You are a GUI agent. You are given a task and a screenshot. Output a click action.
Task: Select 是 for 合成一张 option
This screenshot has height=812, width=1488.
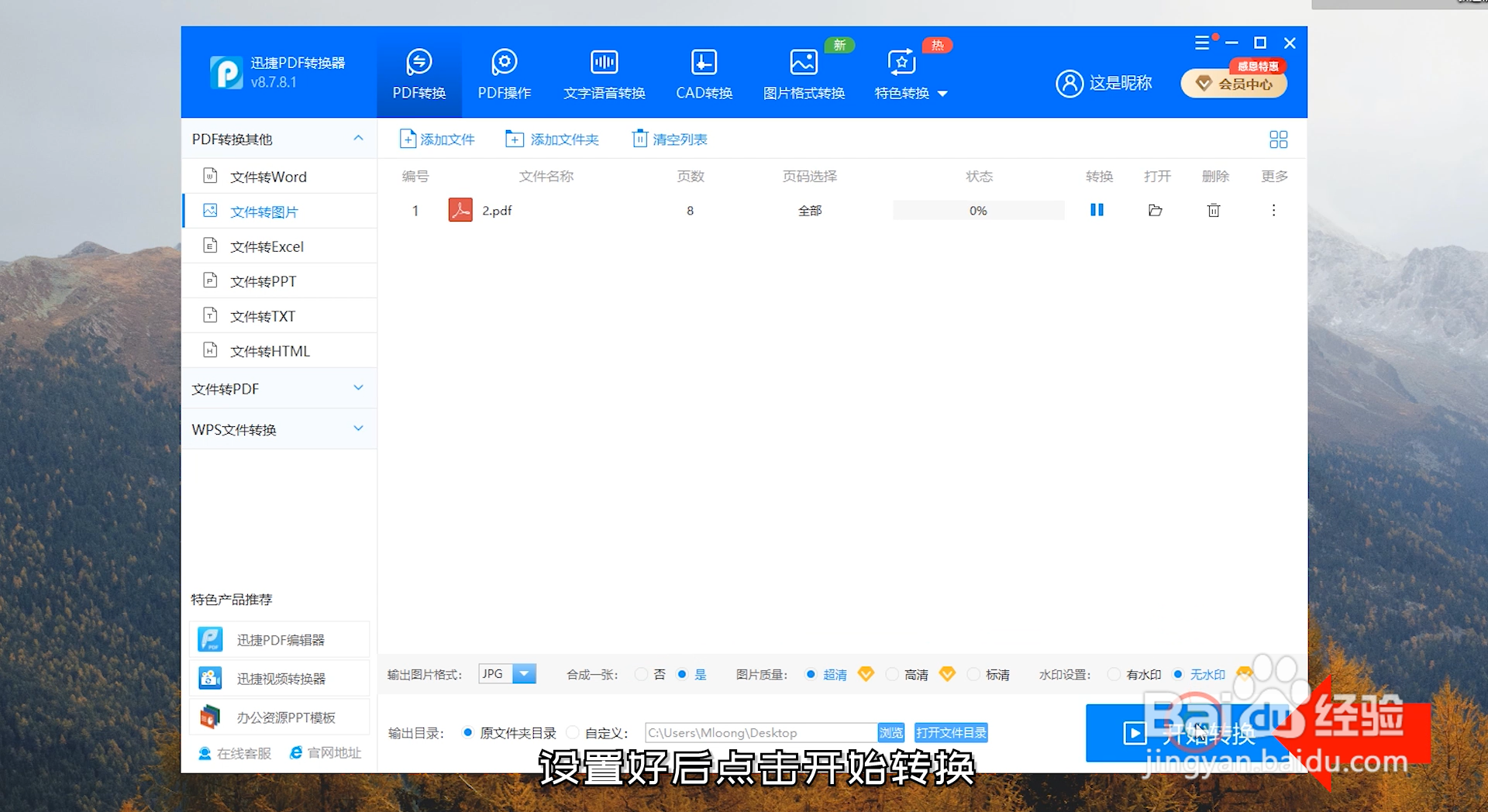[x=682, y=674]
